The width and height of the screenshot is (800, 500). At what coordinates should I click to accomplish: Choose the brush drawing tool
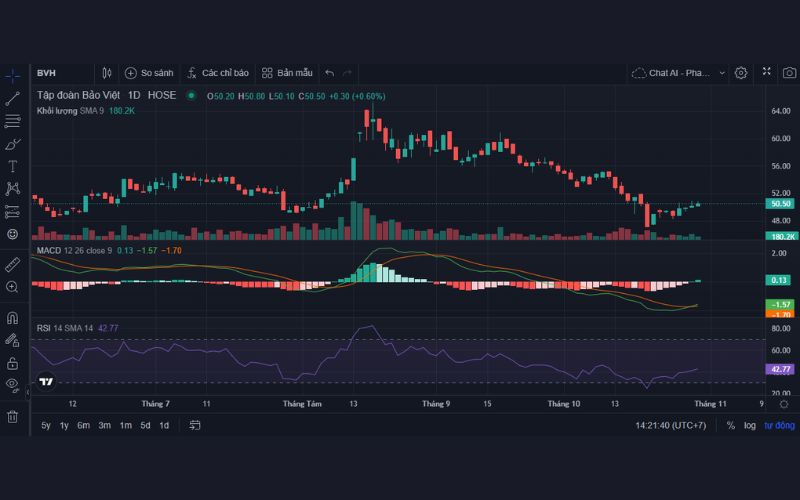(x=13, y=144)
